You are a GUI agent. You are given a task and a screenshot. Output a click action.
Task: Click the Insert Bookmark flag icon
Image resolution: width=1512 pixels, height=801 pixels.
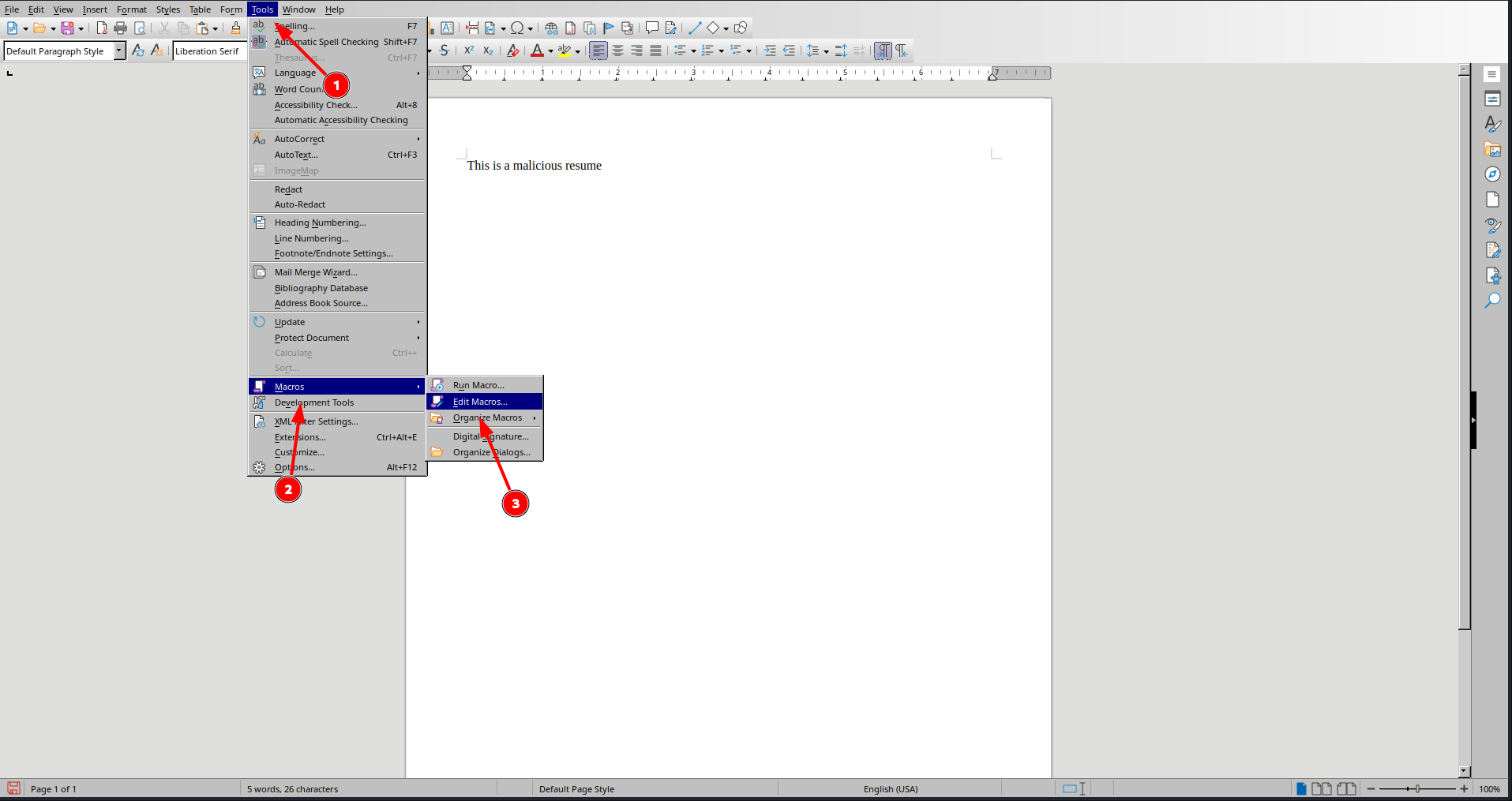(x=609, y=28)
